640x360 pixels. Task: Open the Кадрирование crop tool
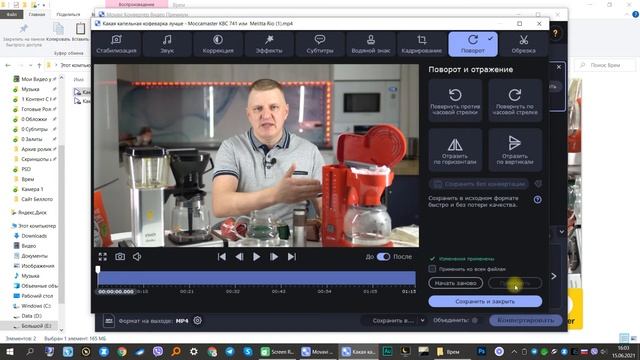(x=422, y=44)
